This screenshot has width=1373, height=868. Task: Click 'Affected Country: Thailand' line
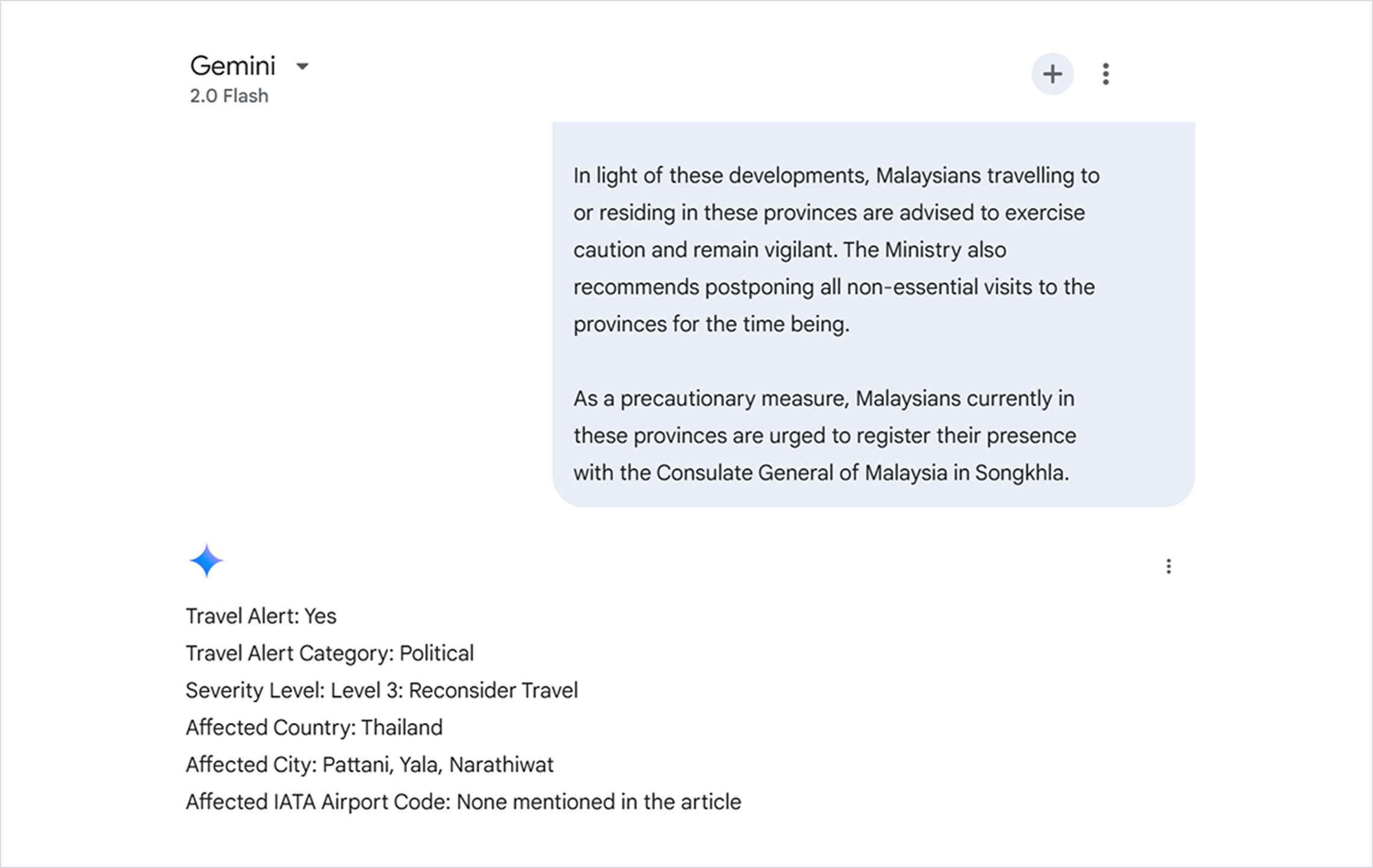pyautogui.click(x=314, y=728)
